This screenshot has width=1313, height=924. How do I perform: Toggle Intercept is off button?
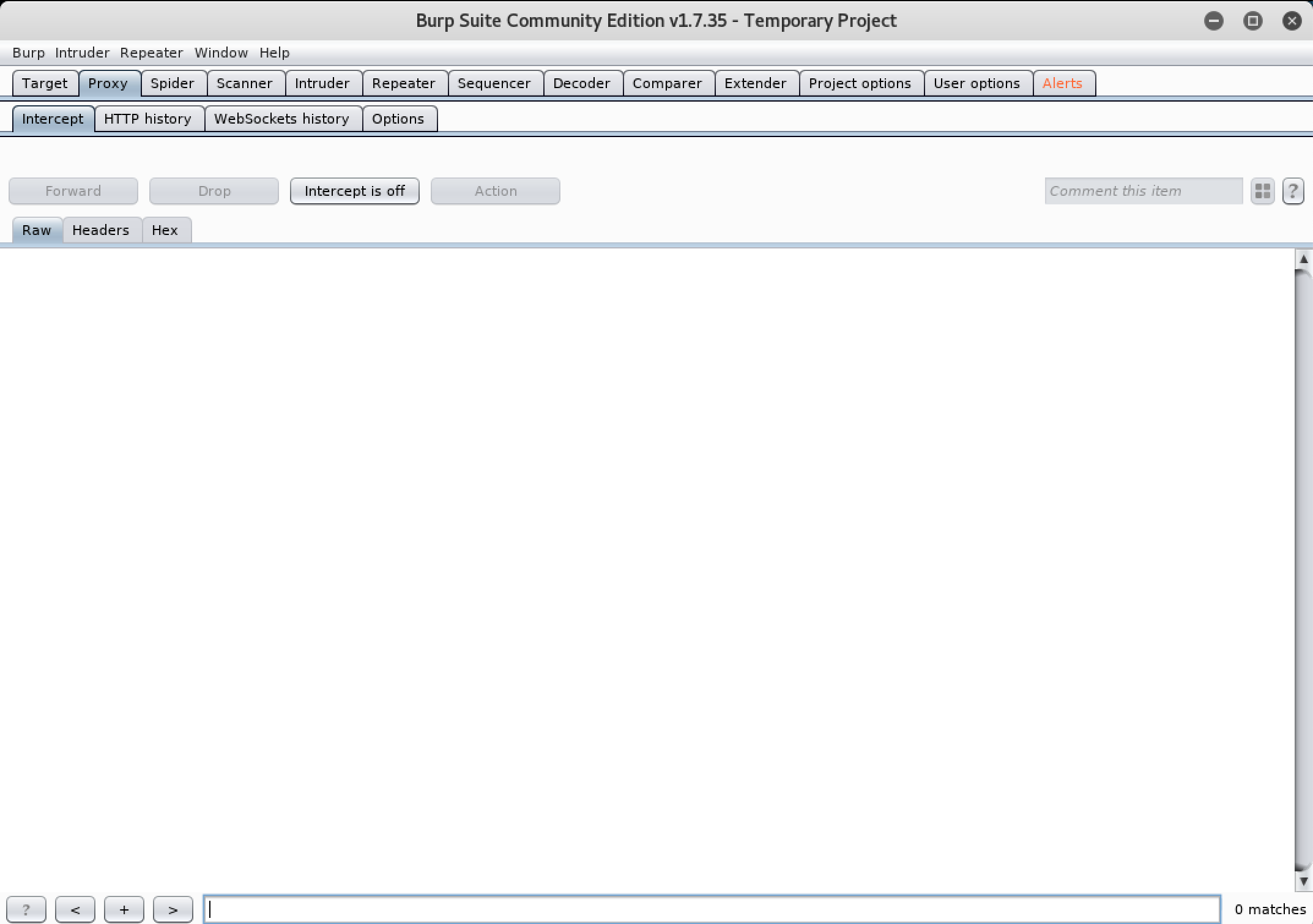click(355, 190)
